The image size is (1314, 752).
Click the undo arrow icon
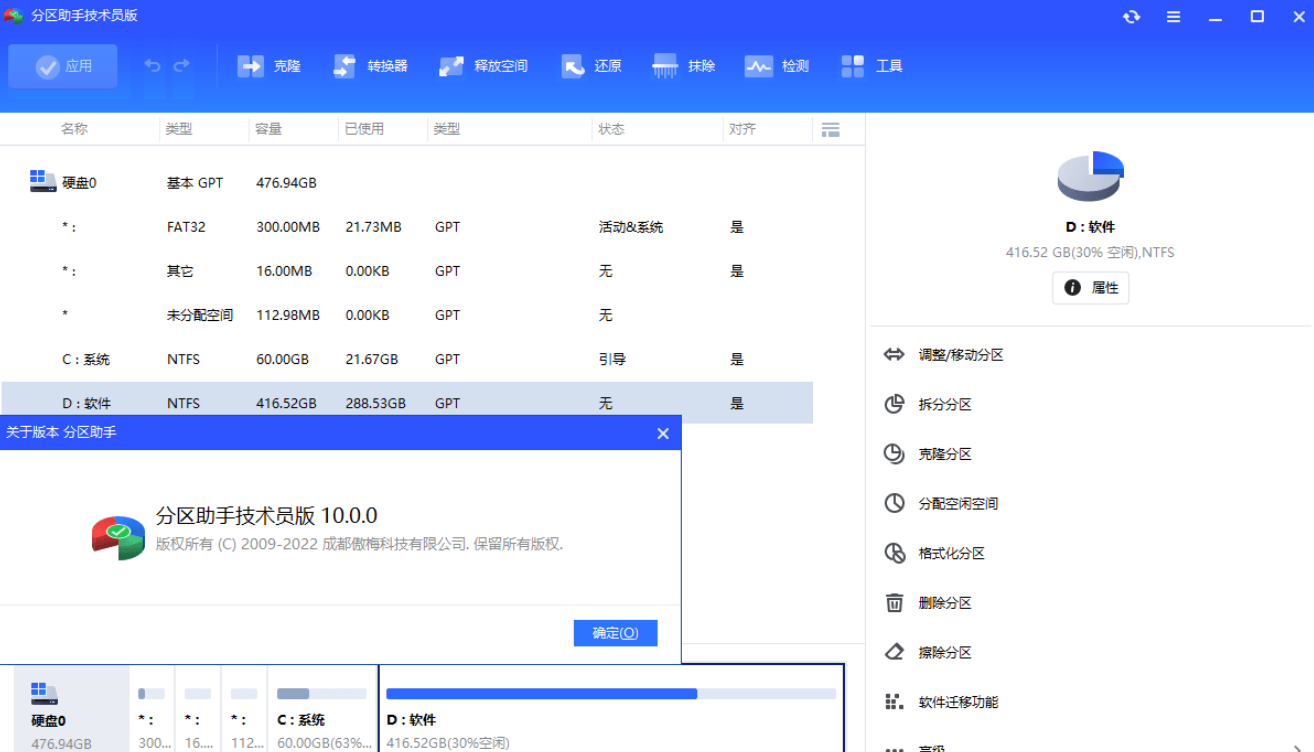[x=152, y=66]
